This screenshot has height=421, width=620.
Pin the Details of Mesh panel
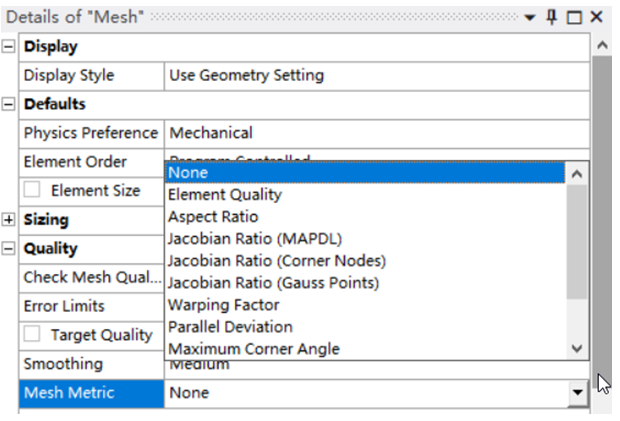[x=551, y=17]
